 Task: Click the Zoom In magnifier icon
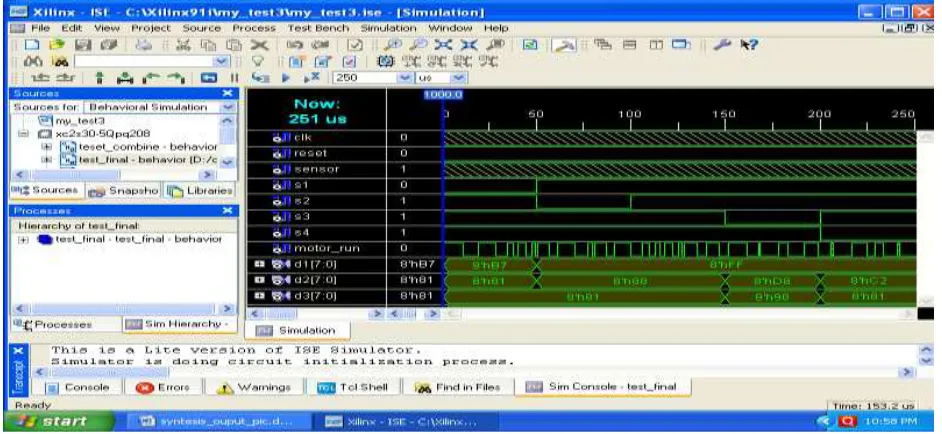pos(391,44)
